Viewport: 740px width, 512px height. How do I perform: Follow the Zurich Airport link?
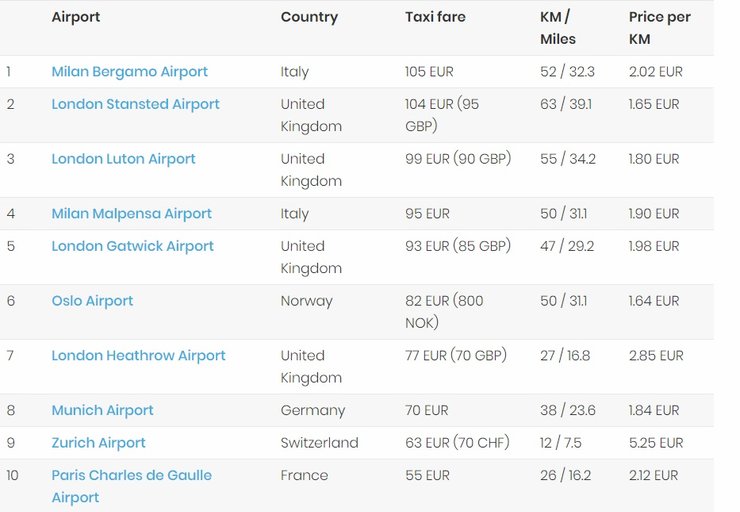click(x=98, y=443)
